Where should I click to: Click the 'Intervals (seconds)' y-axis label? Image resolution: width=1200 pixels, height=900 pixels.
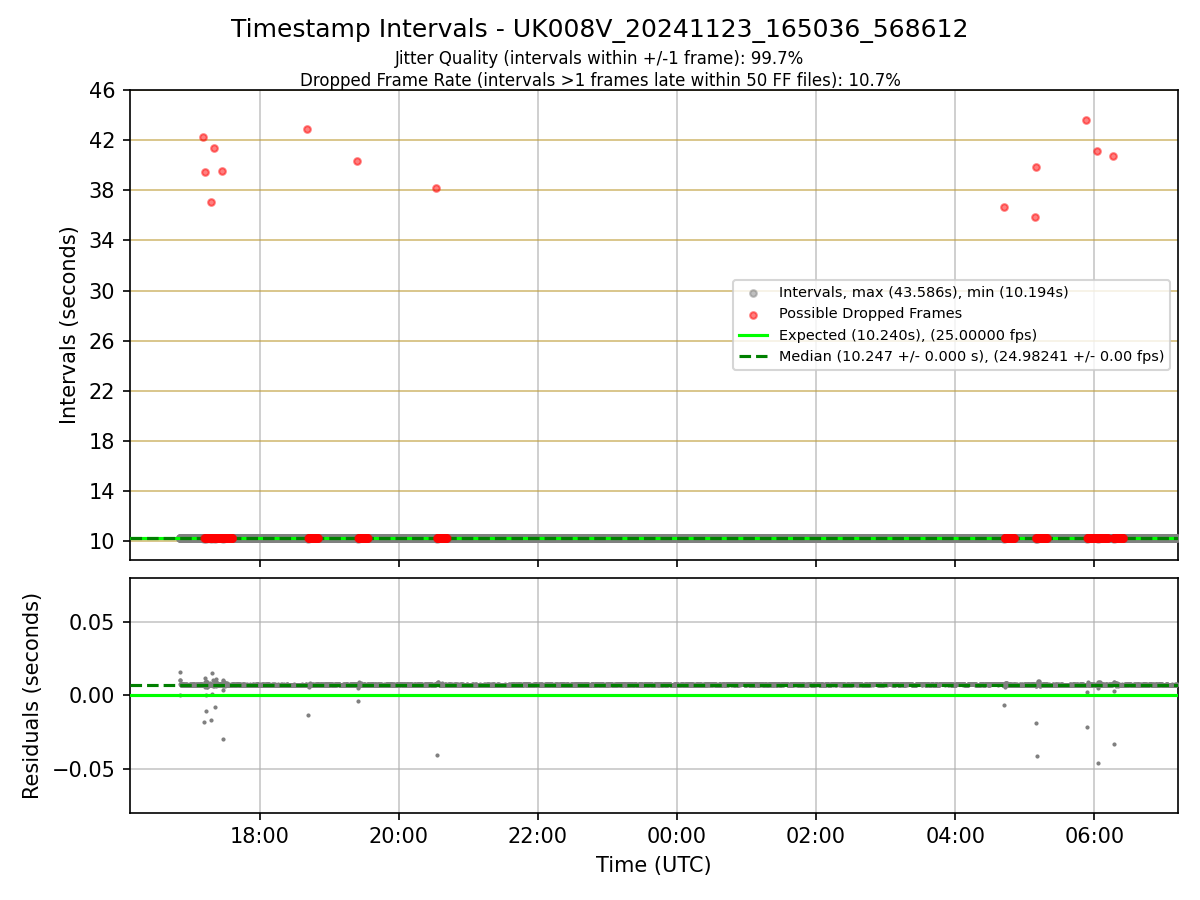(x=68, y=325)
